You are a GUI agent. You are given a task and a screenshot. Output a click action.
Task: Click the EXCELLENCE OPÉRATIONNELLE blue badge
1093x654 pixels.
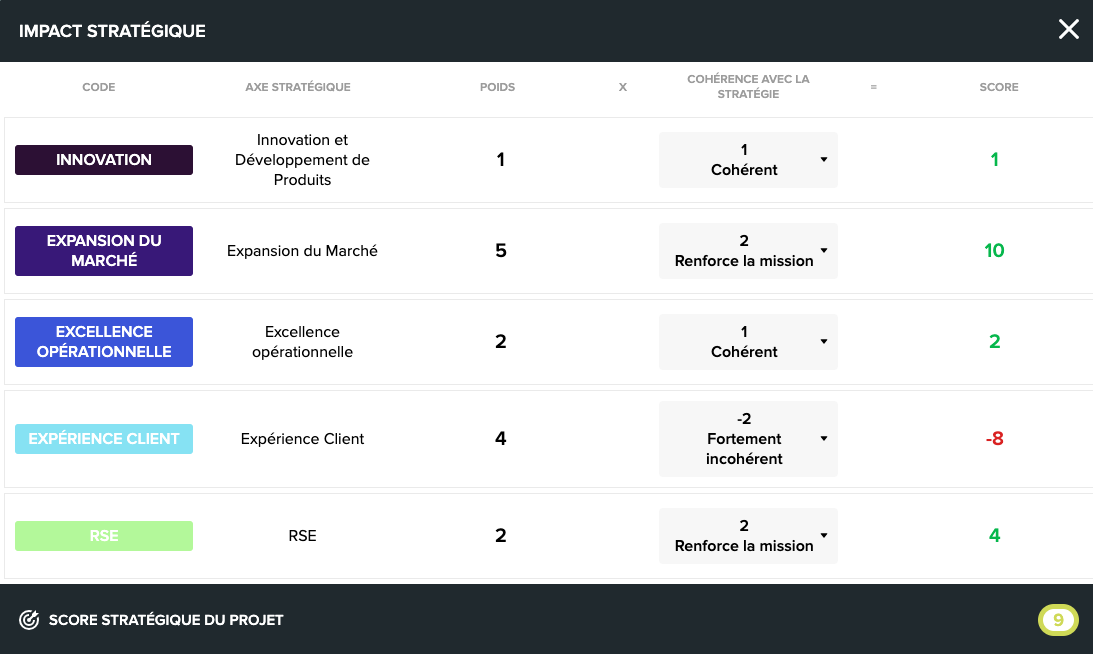pos(104,342)
